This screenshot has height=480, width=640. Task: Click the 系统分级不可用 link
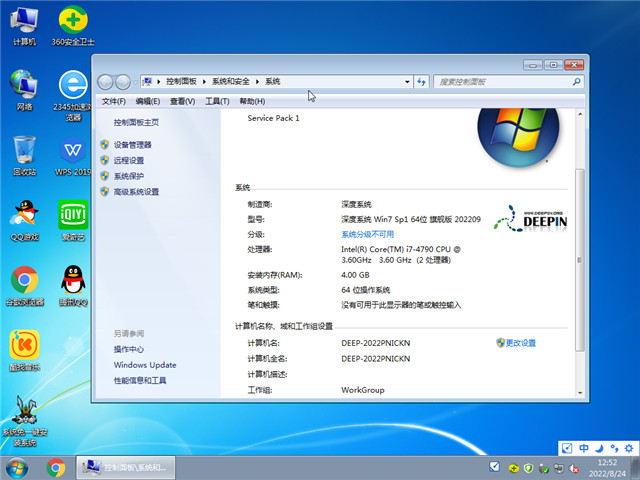367,234
